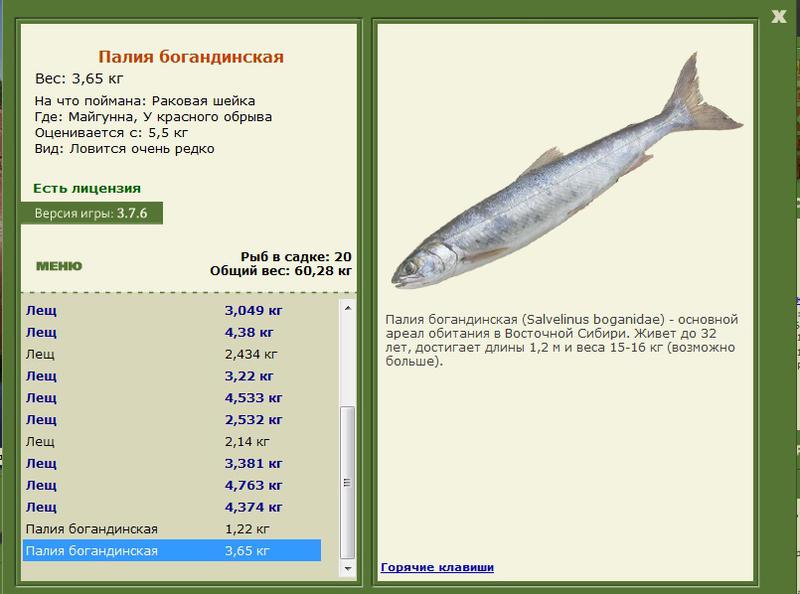Click the Вес: 3,65 кг line
Screen dimensions: 800x594
[x=79, y=79]
